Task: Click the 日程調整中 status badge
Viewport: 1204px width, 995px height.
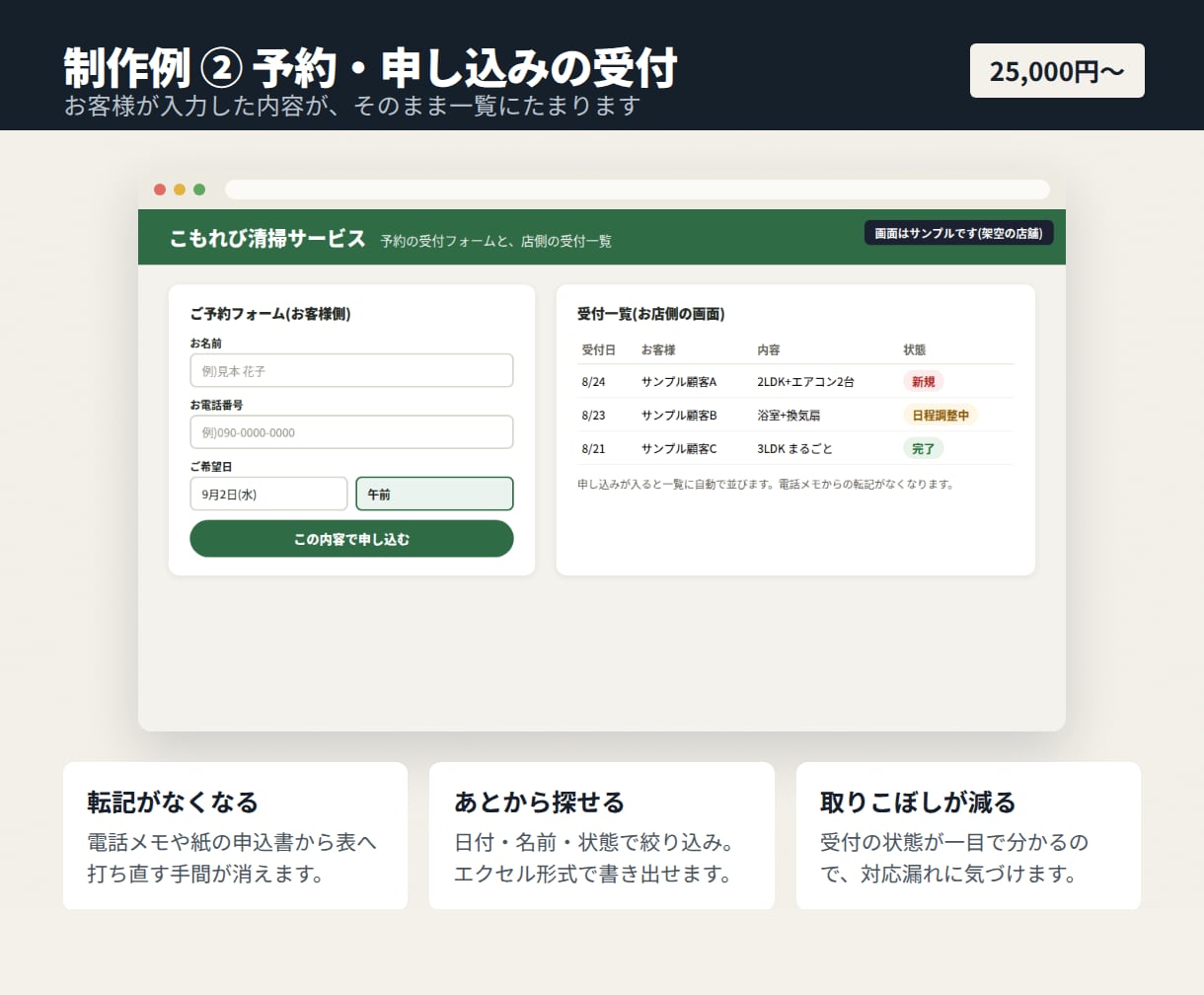Action: point(941,415)
